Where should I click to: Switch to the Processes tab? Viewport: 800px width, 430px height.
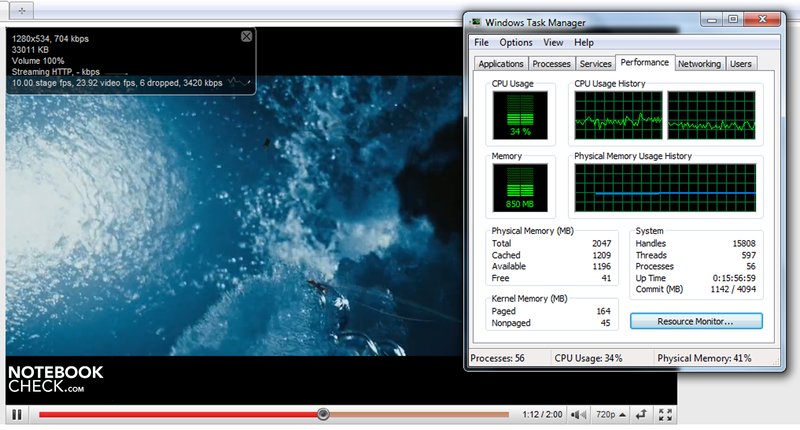click(x=552, y=64)
